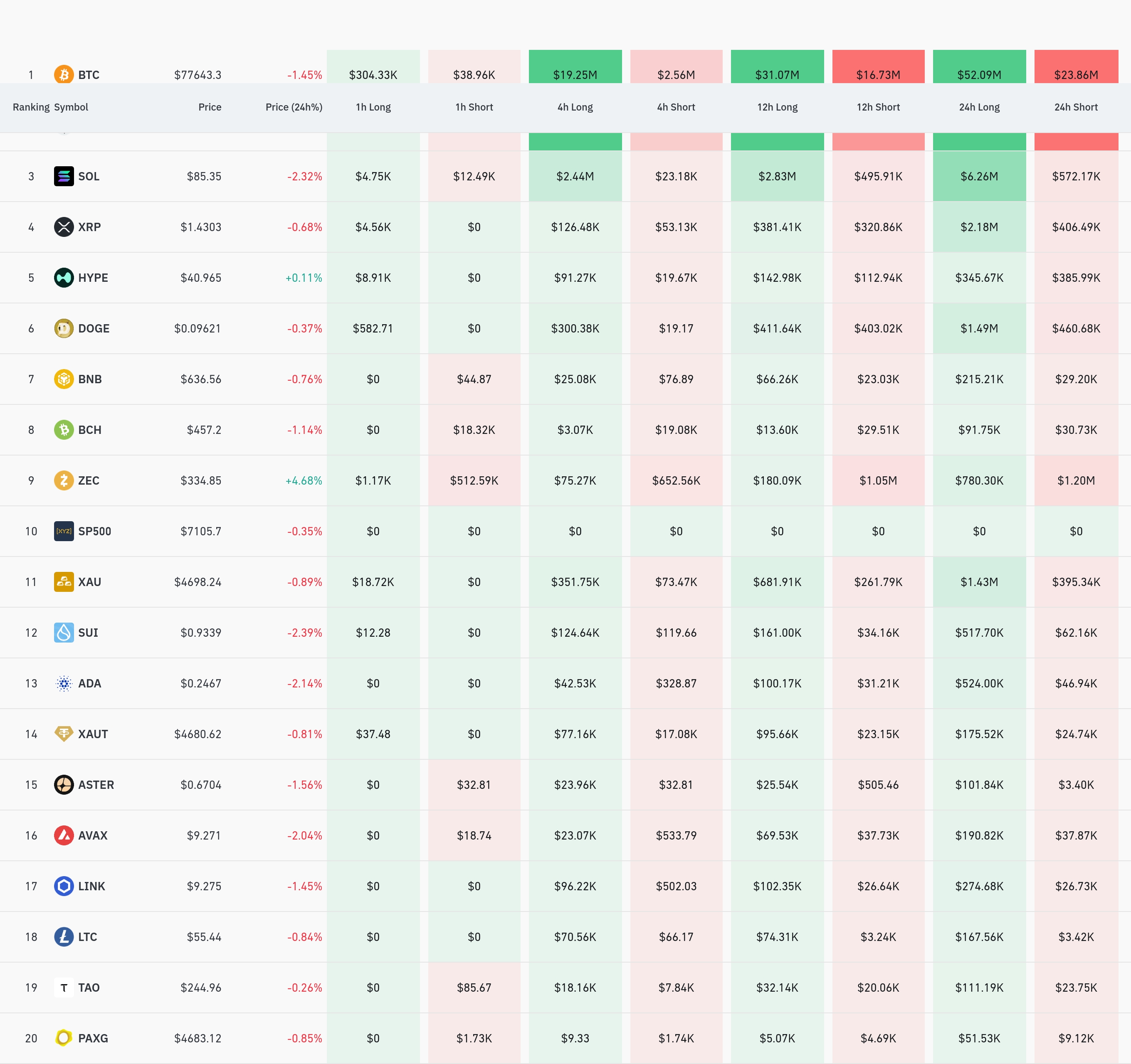This screenshot has width=1131, height=1064.
Task: Sort by the 1h Short column header
Action: (x=474, y=107)
